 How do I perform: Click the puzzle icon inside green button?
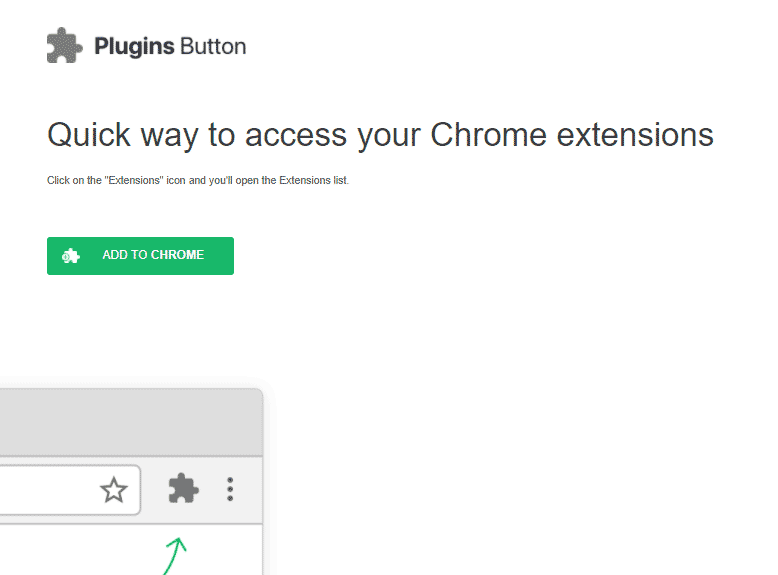pyautogui.click(x=70, y=256)
